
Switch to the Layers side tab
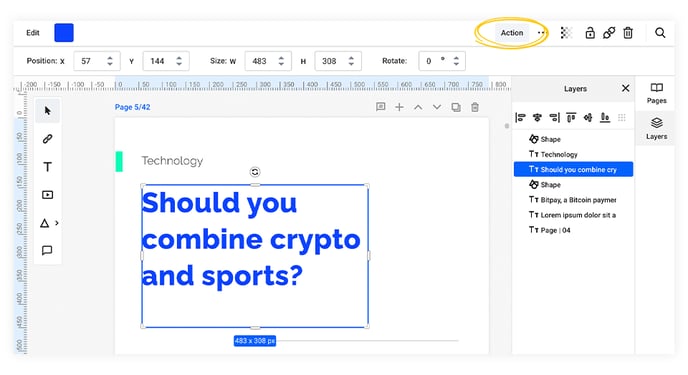tap(656, 128)
